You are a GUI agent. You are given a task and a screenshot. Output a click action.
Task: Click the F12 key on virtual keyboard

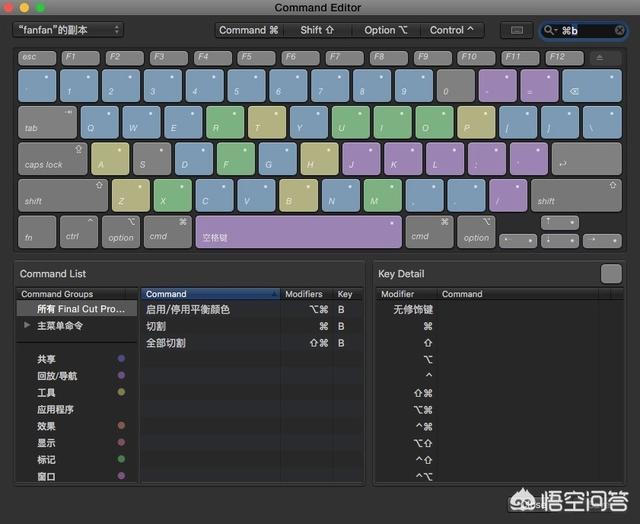(x=564, y=58)
